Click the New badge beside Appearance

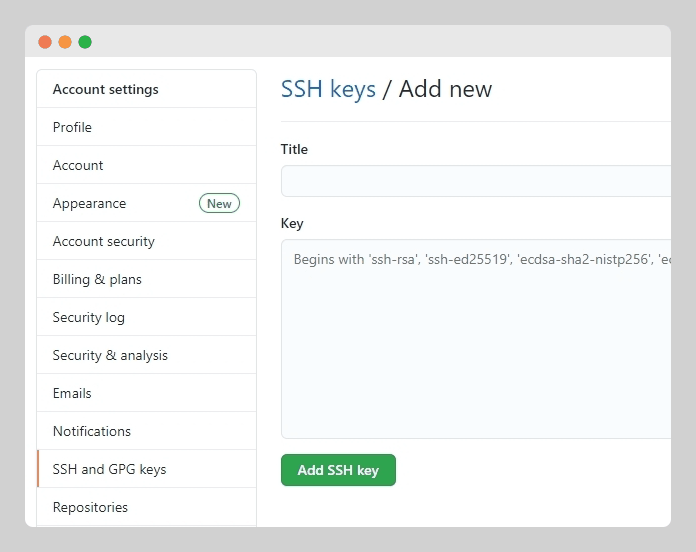[219, 203]
